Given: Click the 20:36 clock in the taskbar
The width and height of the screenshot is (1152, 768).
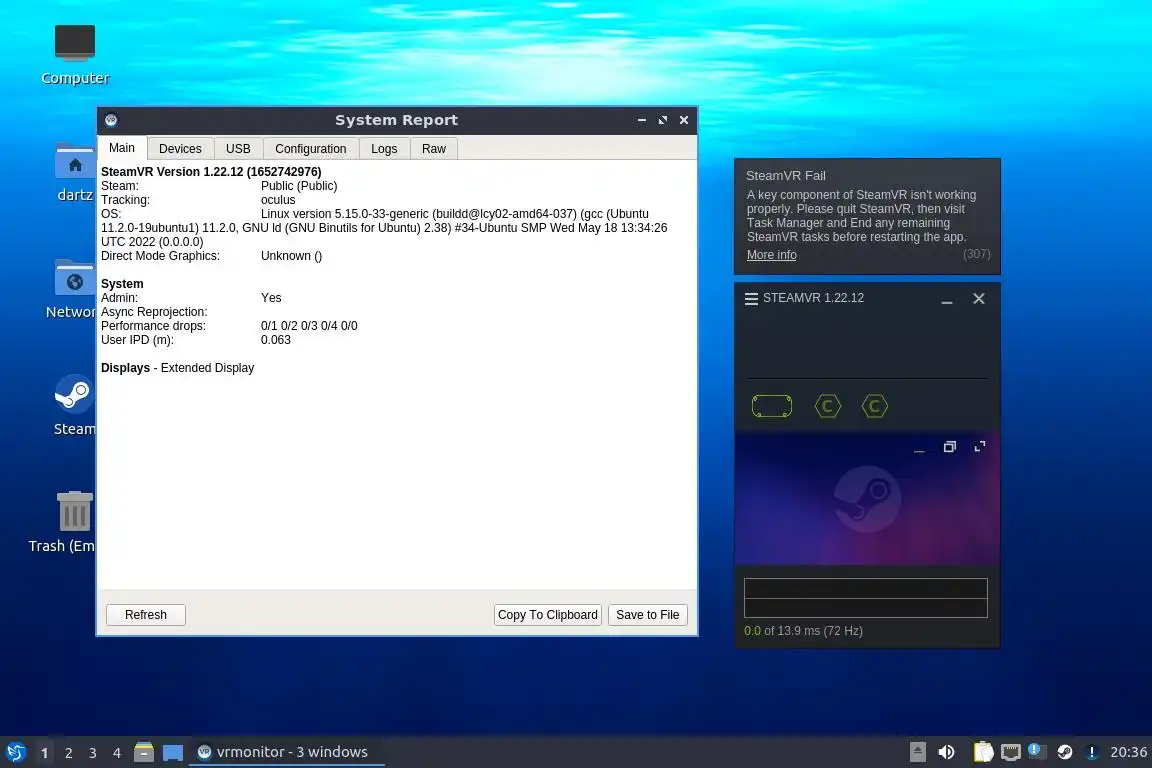Looking at the screenshot, I should [1128, 752].
